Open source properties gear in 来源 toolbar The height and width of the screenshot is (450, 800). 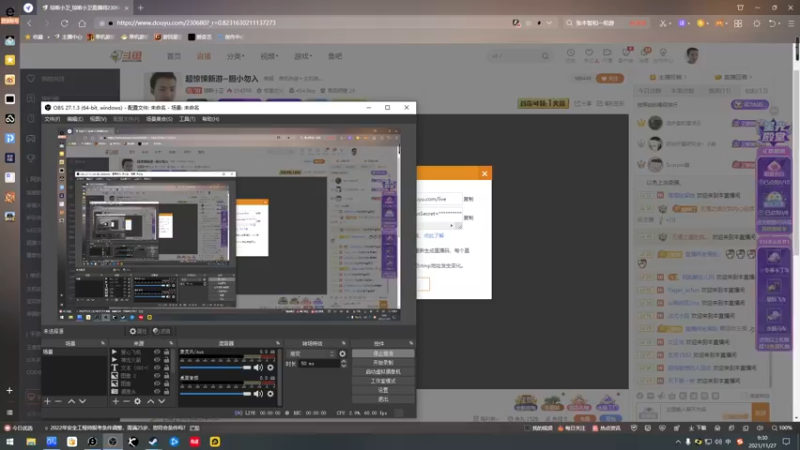tap(137, 402)
